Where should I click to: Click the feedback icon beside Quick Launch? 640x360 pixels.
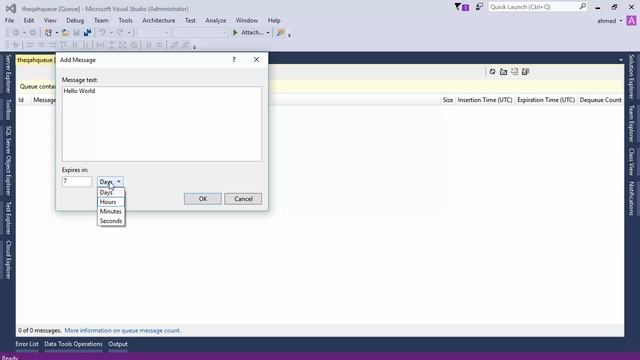click(x=479, y=7)
